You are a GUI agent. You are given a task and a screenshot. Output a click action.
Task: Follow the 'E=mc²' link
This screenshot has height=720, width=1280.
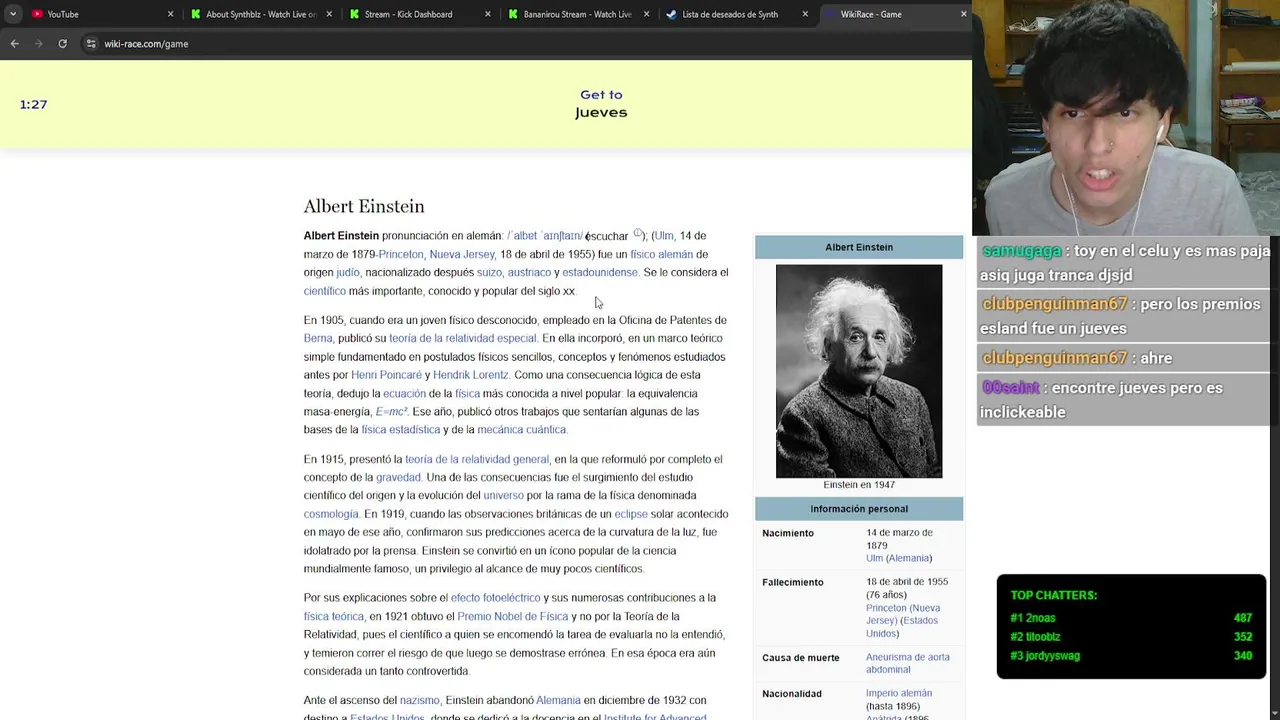click(x=391, y=412)
